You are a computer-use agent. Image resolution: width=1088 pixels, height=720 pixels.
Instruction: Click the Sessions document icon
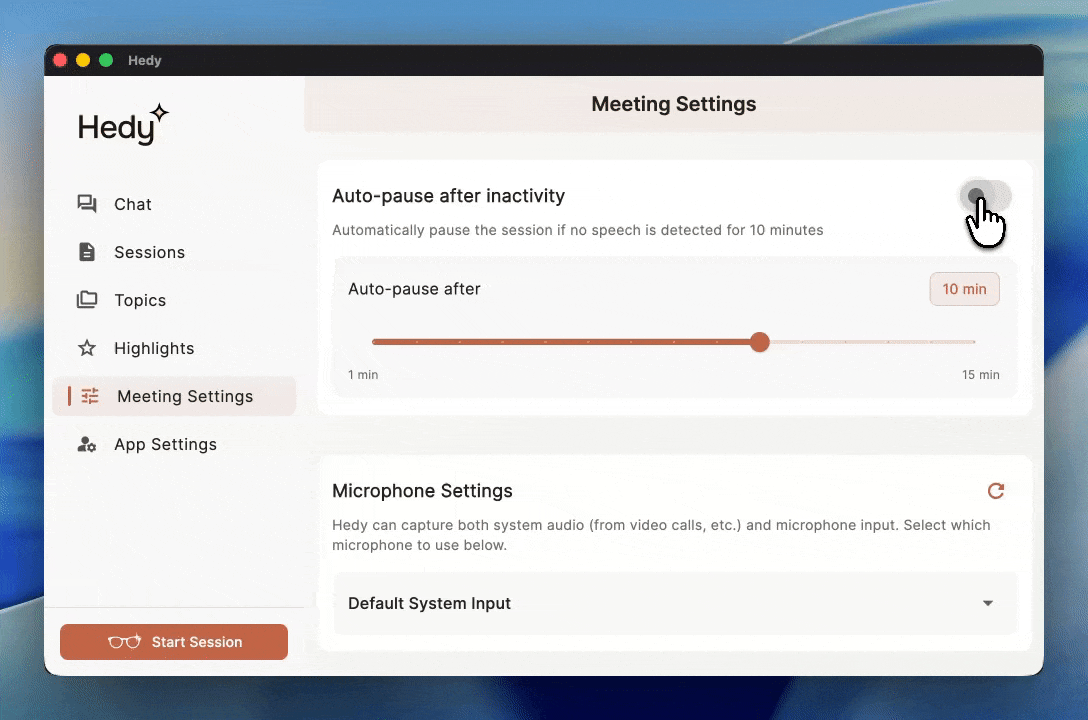pyautogui.click(x=87, y=252)
